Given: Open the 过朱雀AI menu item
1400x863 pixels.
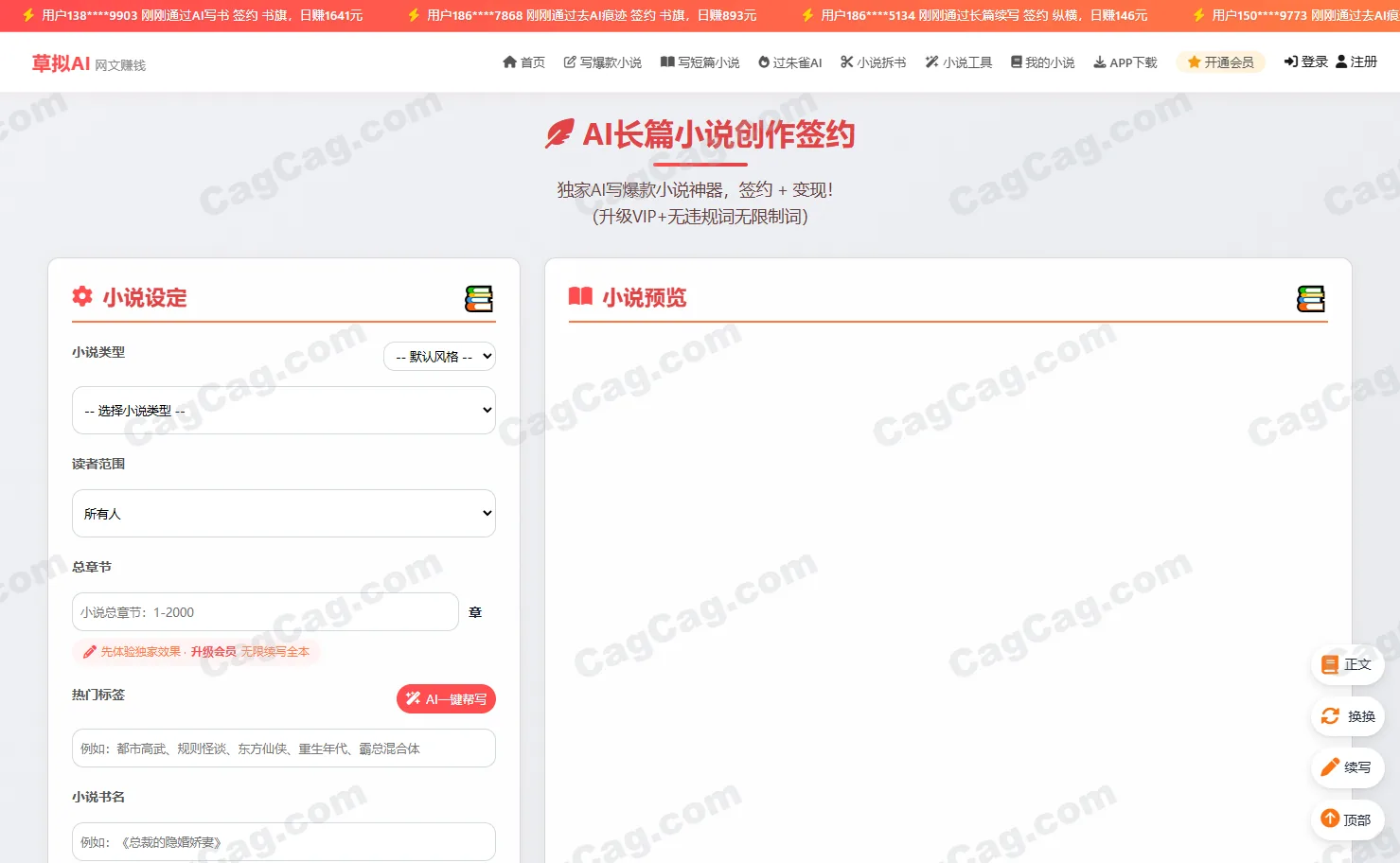Looking at the screenshot, I should [x=789, y=62].
